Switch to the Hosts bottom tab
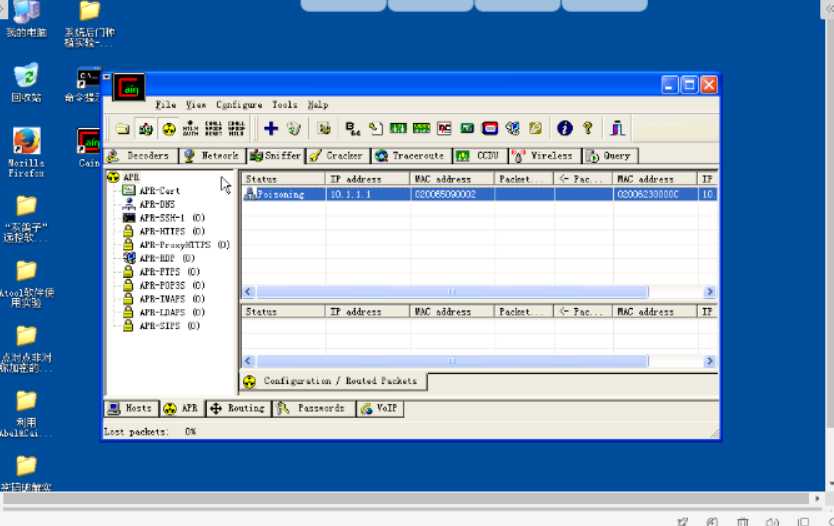 click(x=131, y=408)
